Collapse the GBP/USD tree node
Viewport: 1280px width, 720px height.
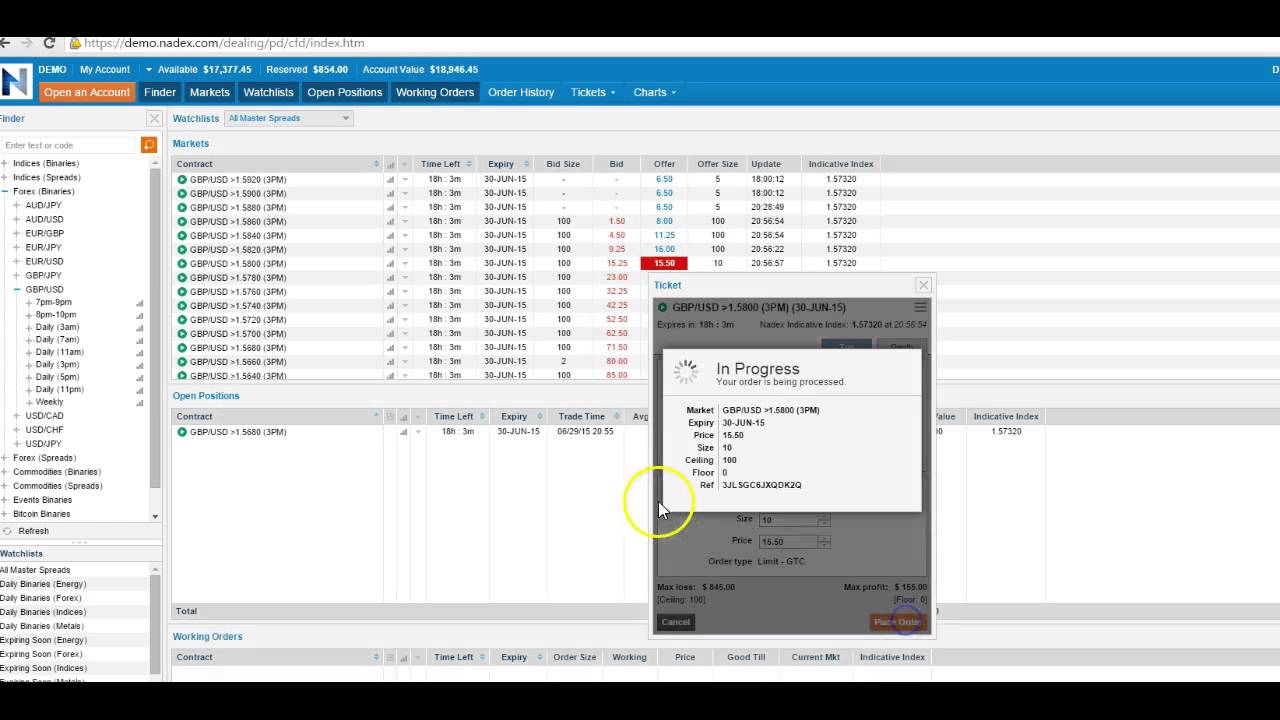[x=17, y=289]
